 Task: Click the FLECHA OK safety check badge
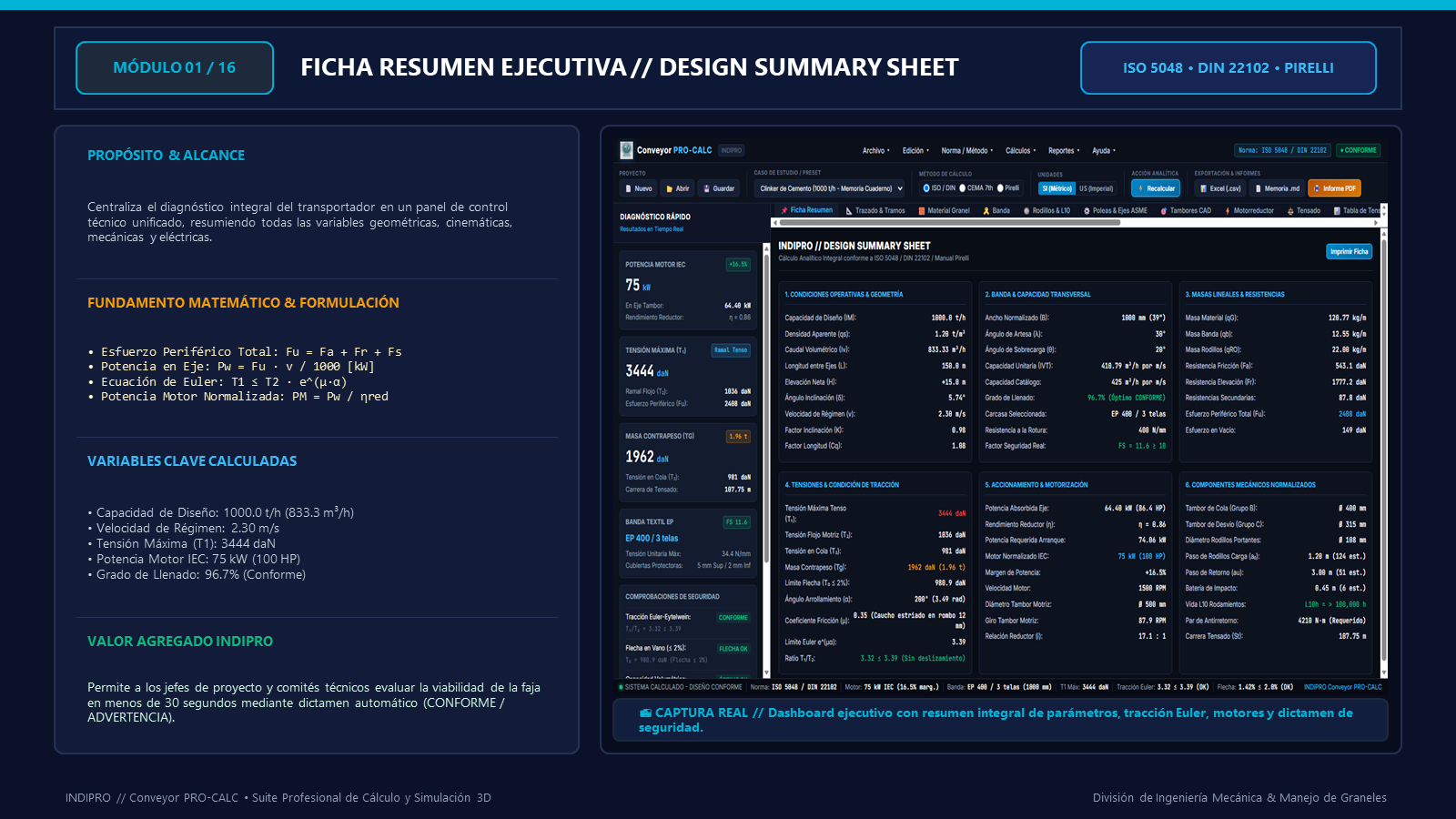pos(733,649)
